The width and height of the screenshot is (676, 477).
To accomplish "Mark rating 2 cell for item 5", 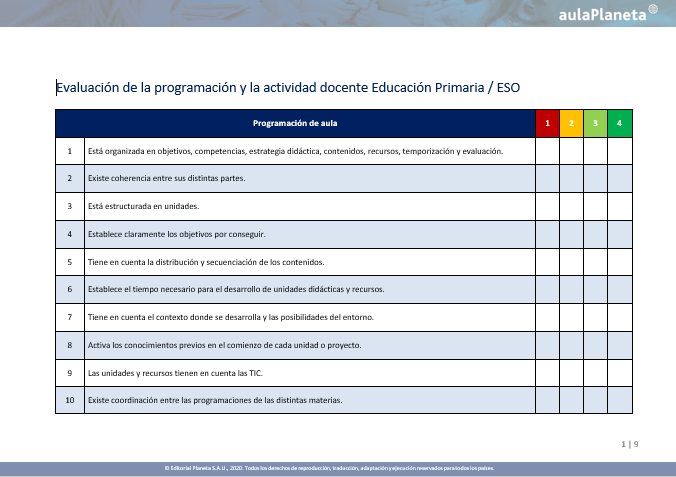I will 571,262.
